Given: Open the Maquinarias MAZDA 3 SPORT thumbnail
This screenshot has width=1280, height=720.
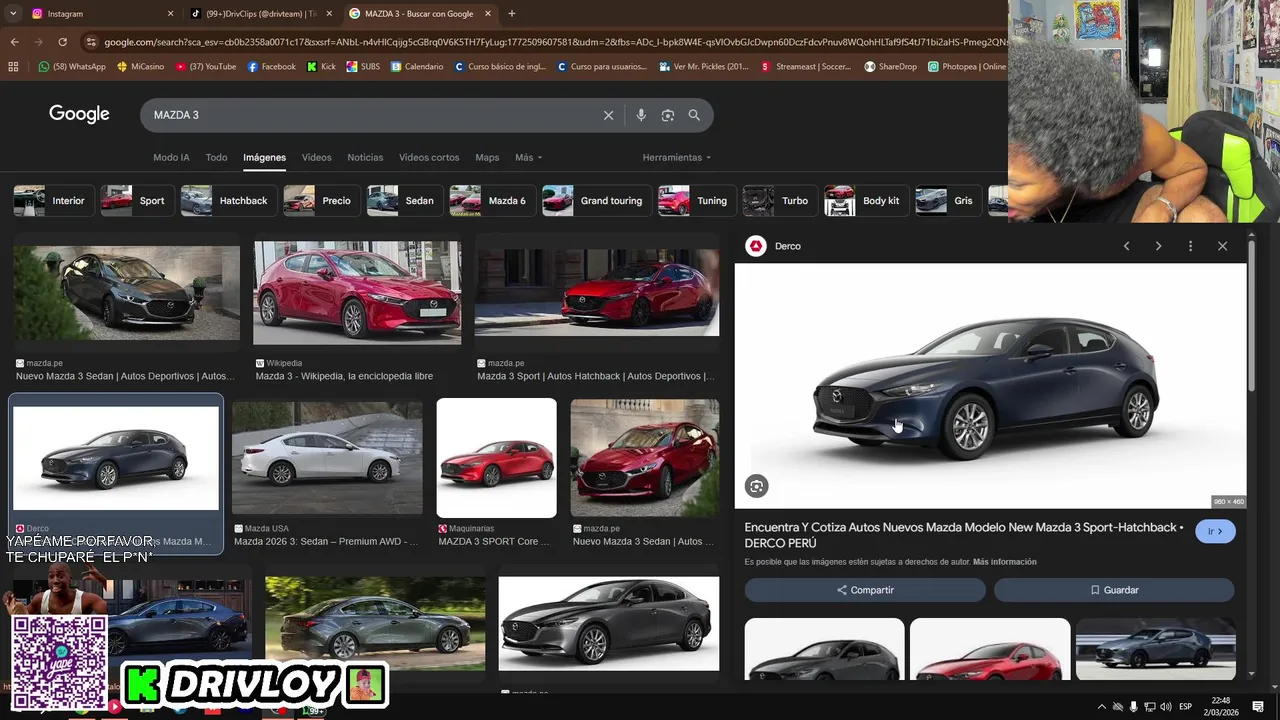Looking at the screenshot, I should (497, 458).
